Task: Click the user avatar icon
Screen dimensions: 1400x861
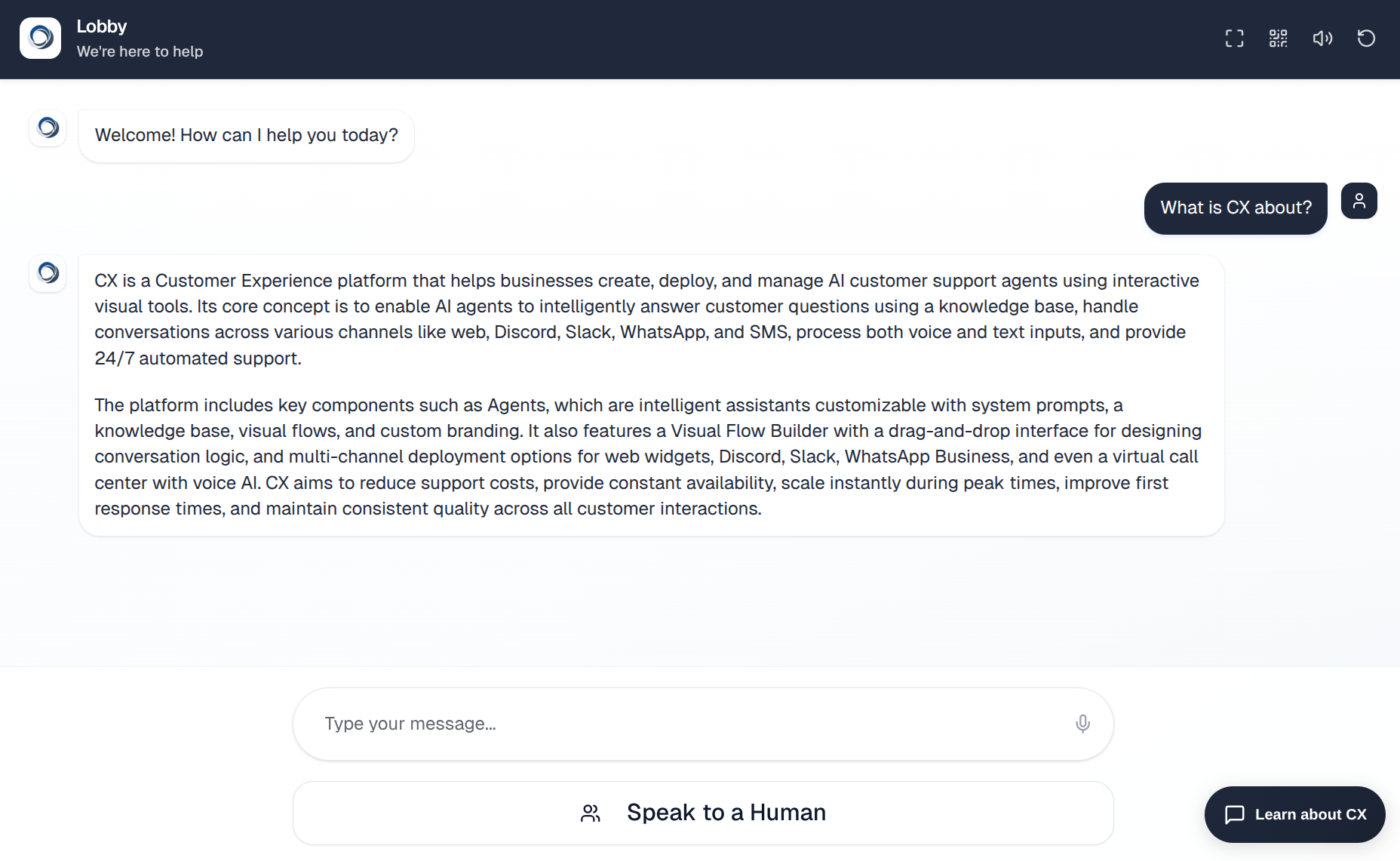Action: [1359, 201]
